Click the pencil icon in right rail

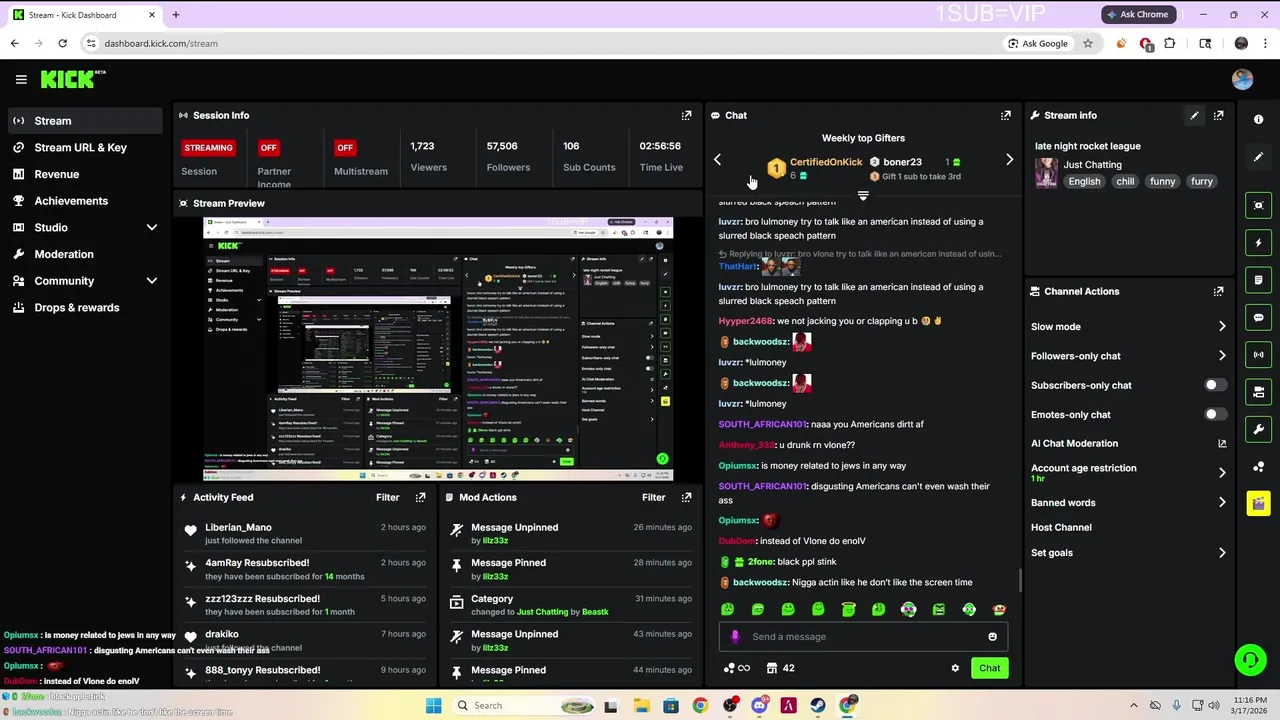1258,157
